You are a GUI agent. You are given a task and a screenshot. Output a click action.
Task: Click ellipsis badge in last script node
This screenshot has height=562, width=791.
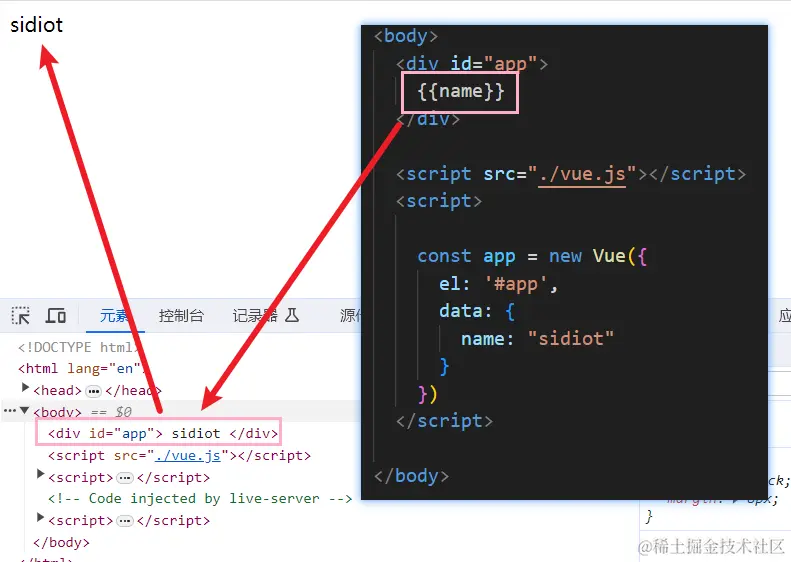[125, 521]
